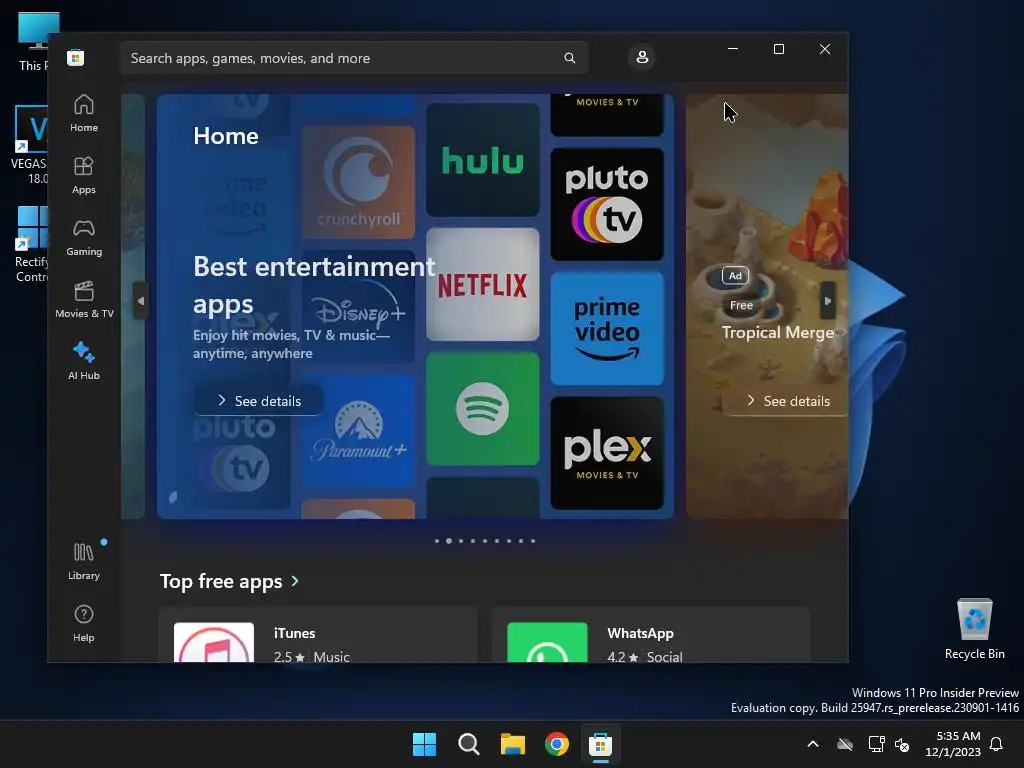
Task: Click the search magnifier icon in the Store
Action: coord(569,58)
